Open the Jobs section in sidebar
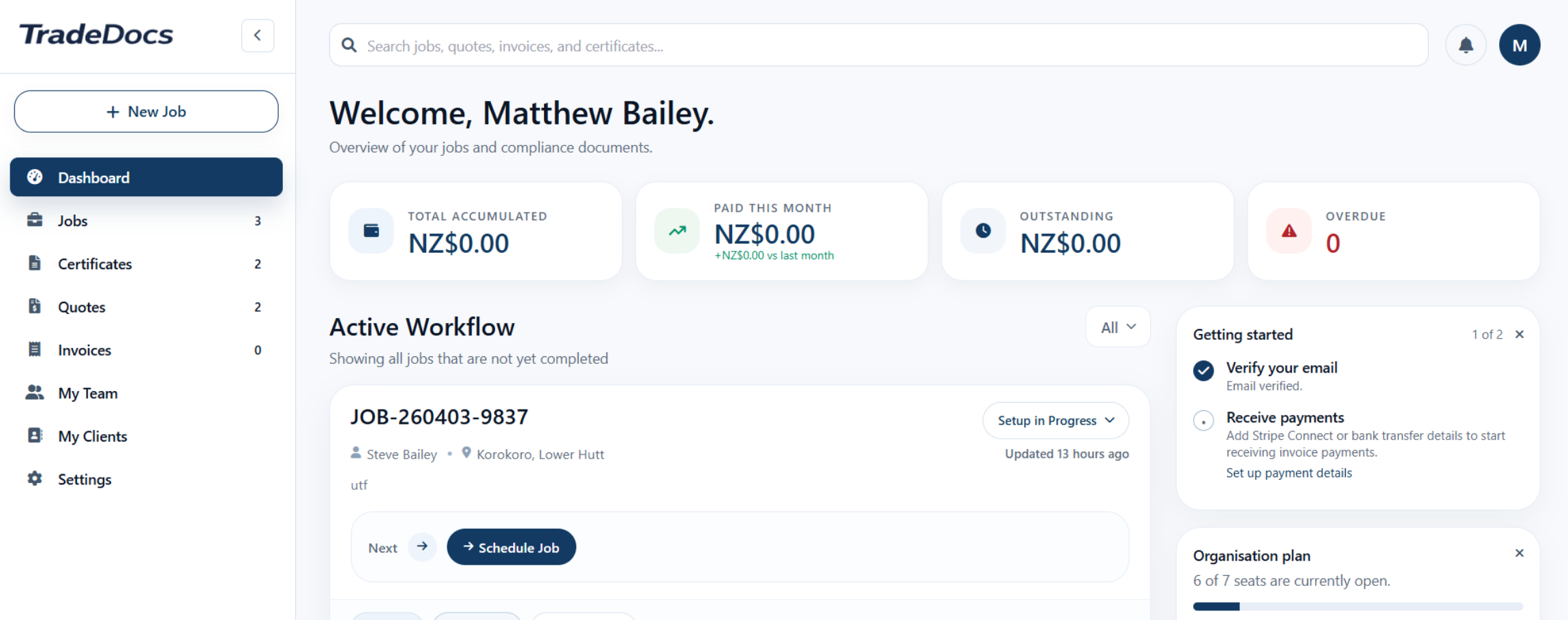The height and width of the screenshot is (620, 1568). pyautogui.click(x=72, y=220)
